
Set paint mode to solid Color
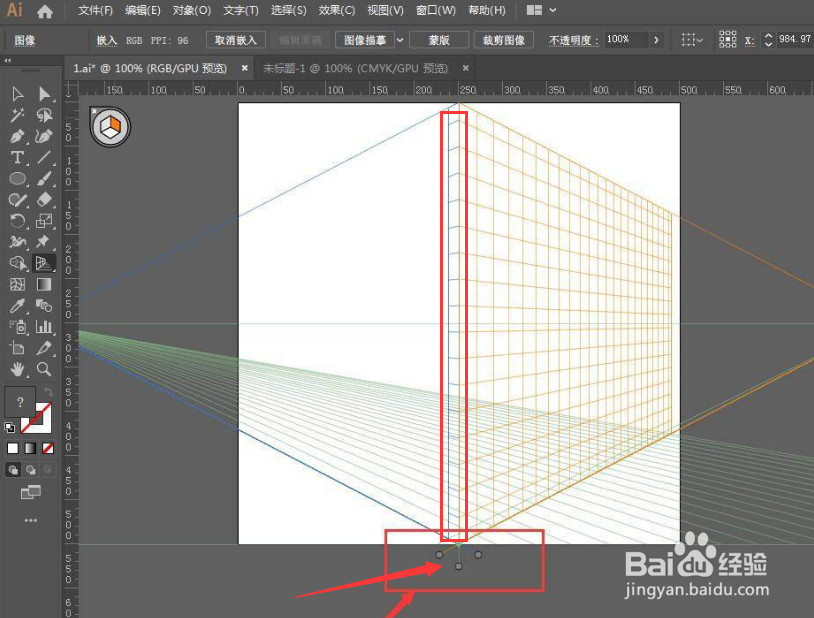coord(13,448)
